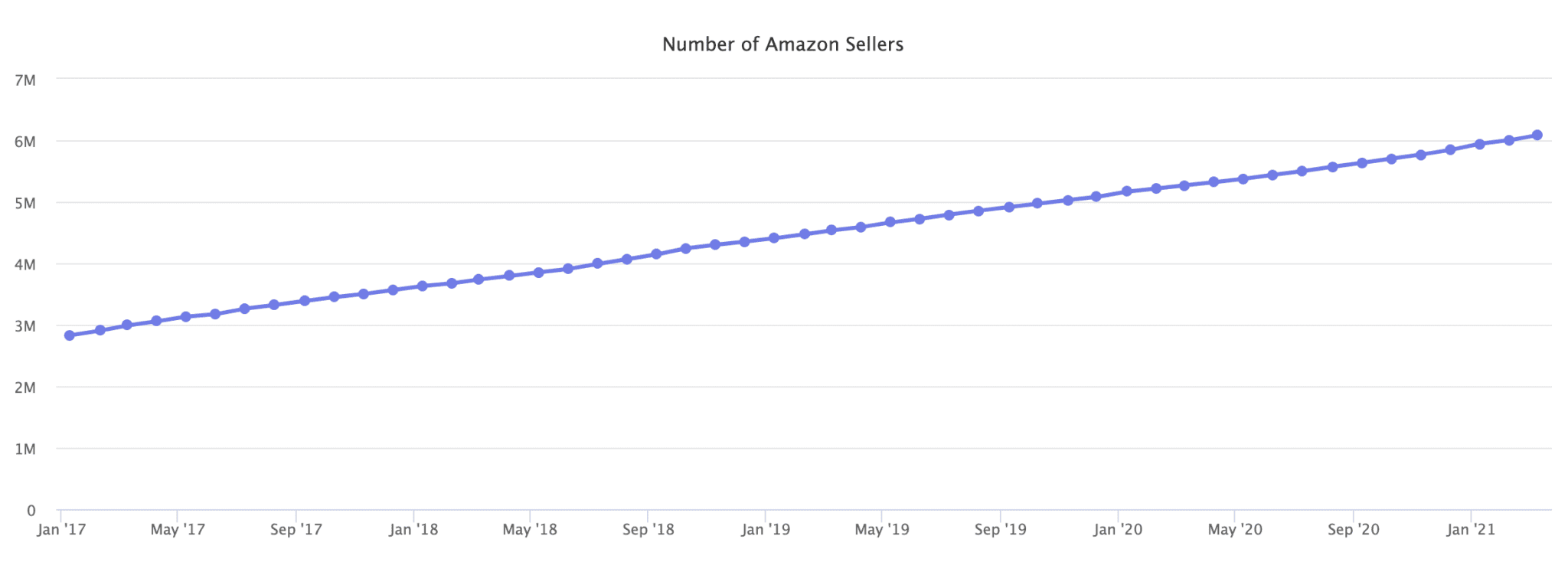The width and height of the screenshot is (1568, 572).
Task: Click the May '17 data point on line
Action: pos(186,316)
